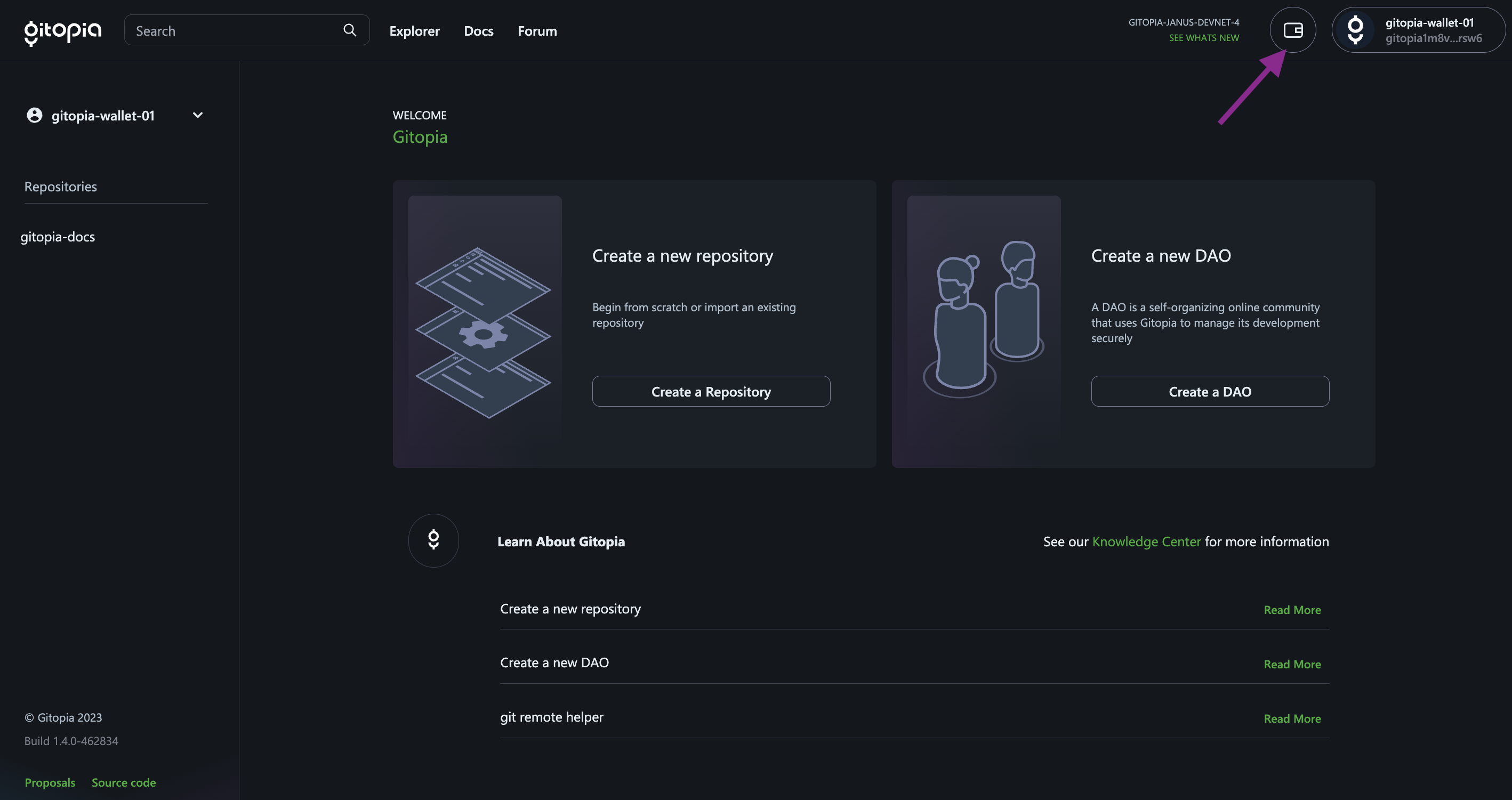This screenshot has height=800, width=1512.
Task: Open the Knowledge Center link
Action: [x=1146, y=541]
